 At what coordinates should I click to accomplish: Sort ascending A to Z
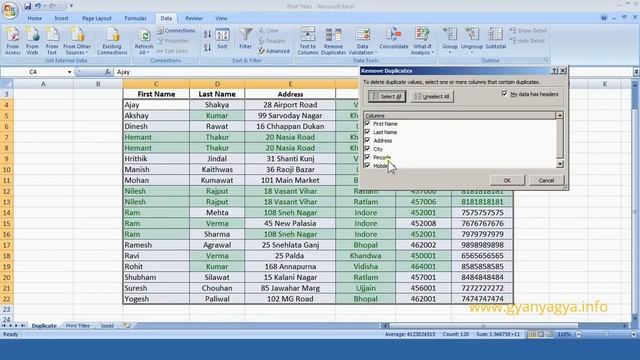[207, 34]
